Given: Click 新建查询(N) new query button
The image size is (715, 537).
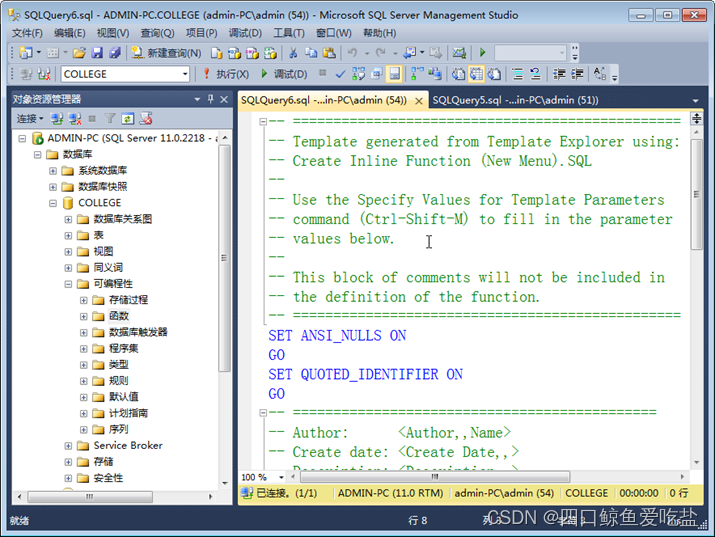Looking at the screenshot, I should pos(166,53).
